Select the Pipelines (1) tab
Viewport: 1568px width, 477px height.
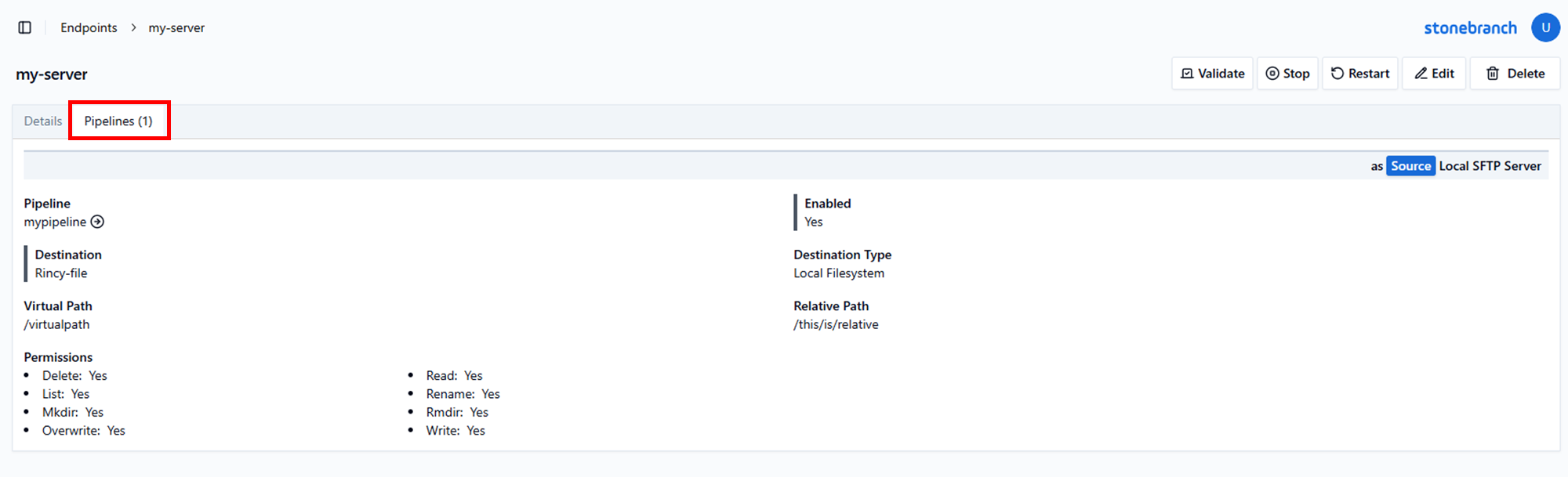[118, 121]
